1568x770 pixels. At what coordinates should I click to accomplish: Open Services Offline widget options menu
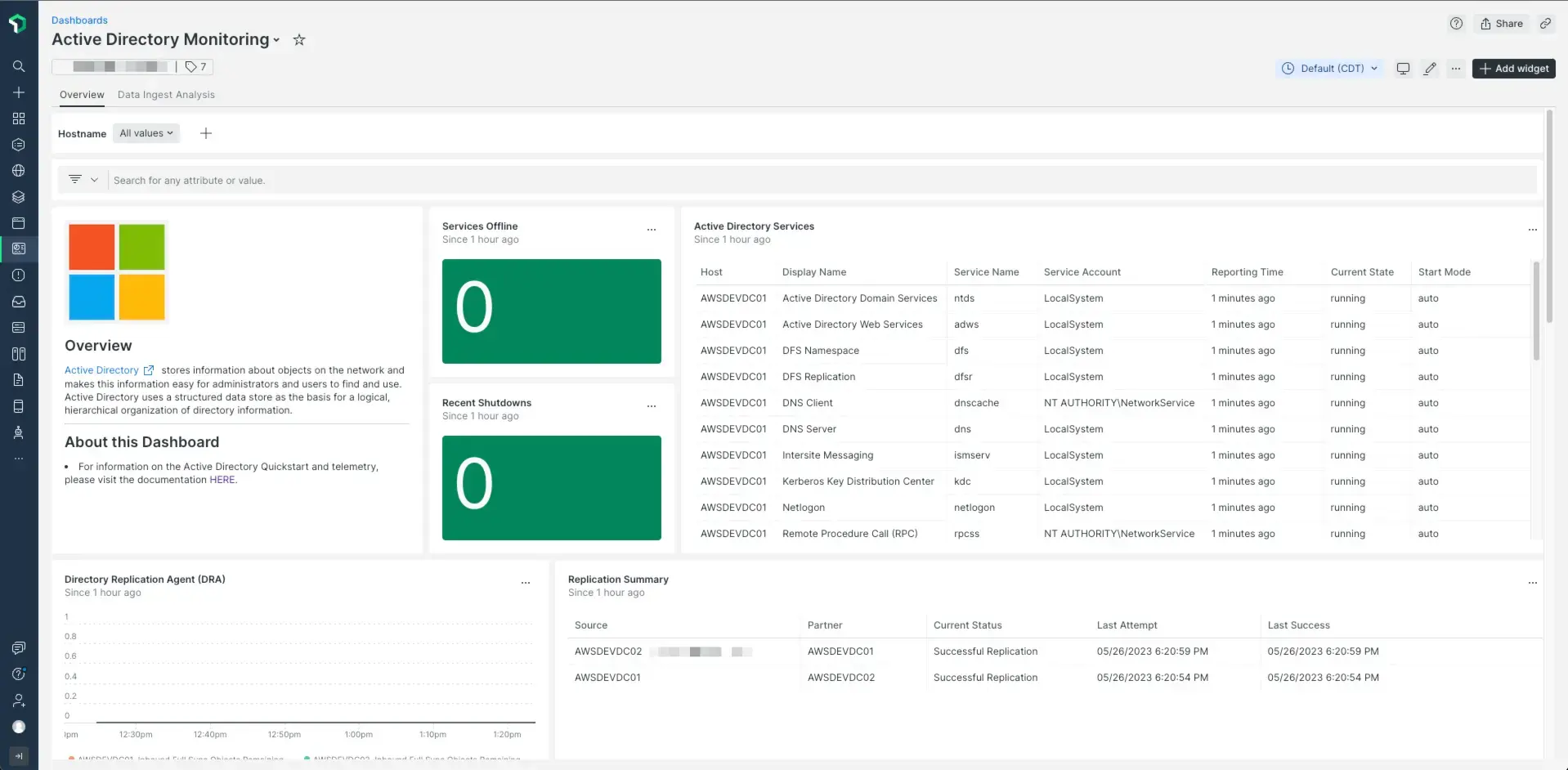point(652,230)
